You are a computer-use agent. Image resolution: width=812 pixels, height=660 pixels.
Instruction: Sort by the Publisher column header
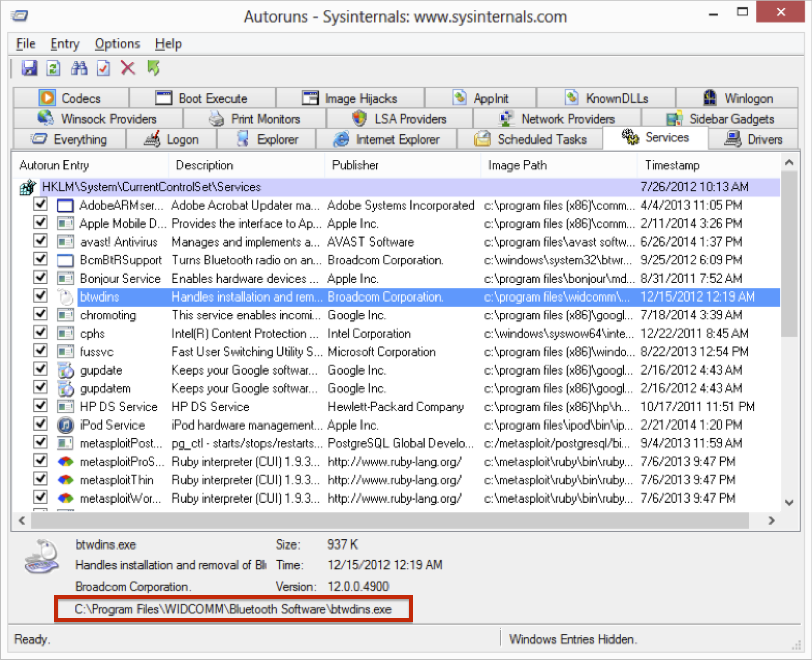point(403,165)
